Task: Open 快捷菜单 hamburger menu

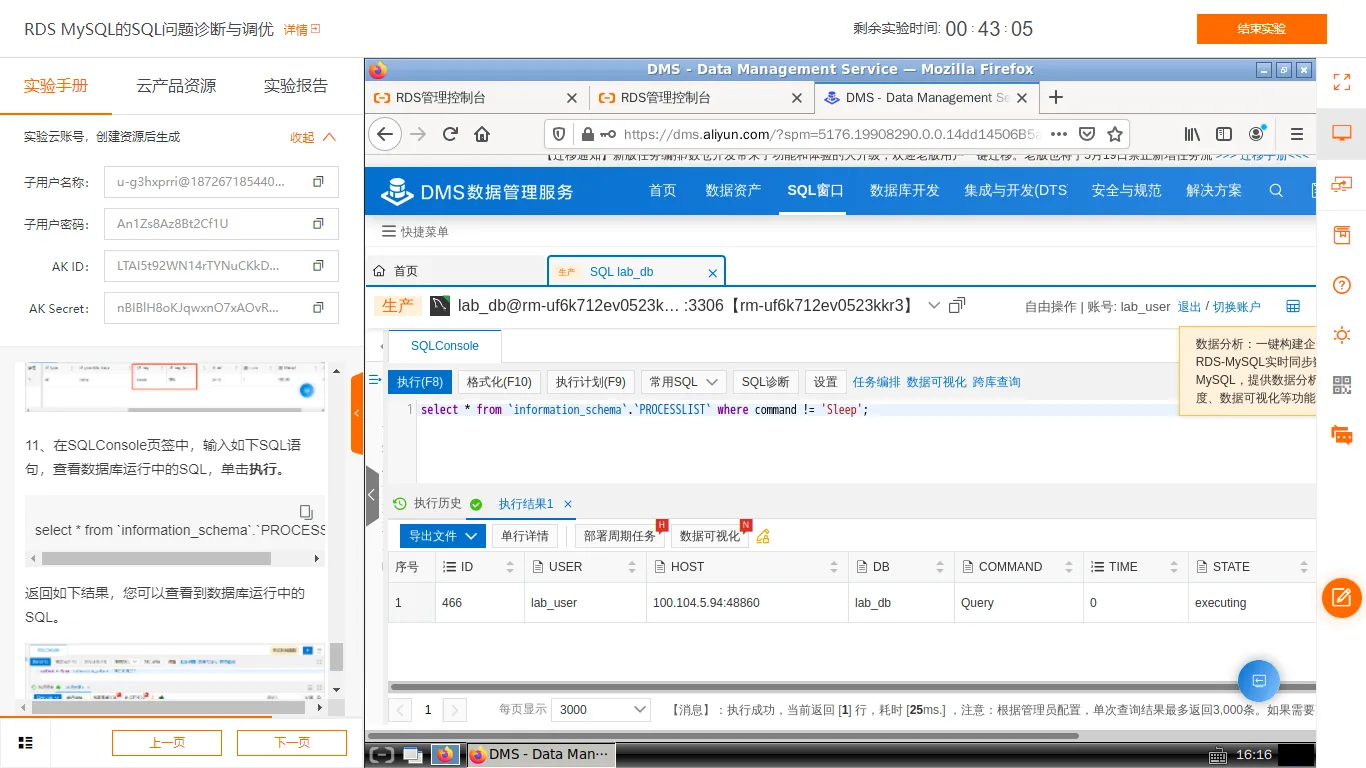Action: (x=415, y=232)
